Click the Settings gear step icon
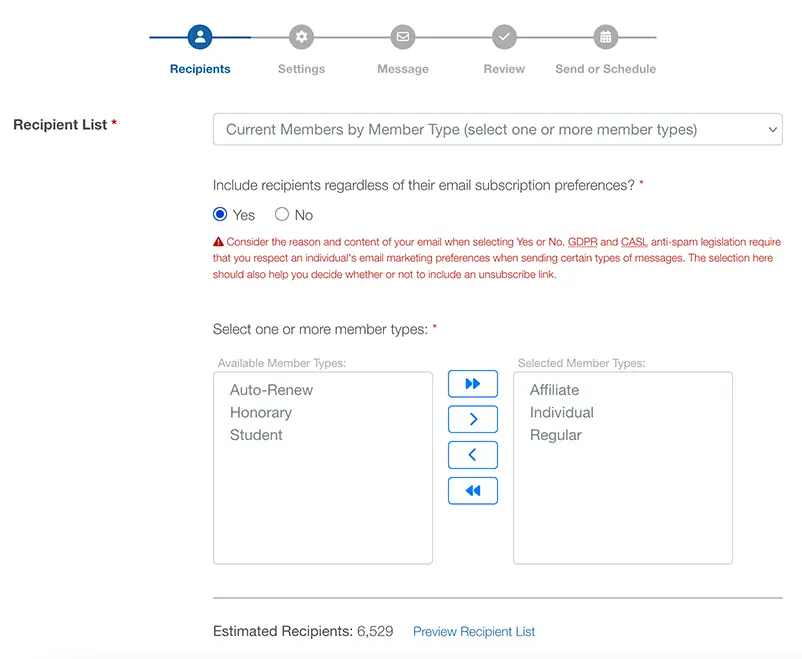The image size is (802, 659). click(x=301, y=38)
